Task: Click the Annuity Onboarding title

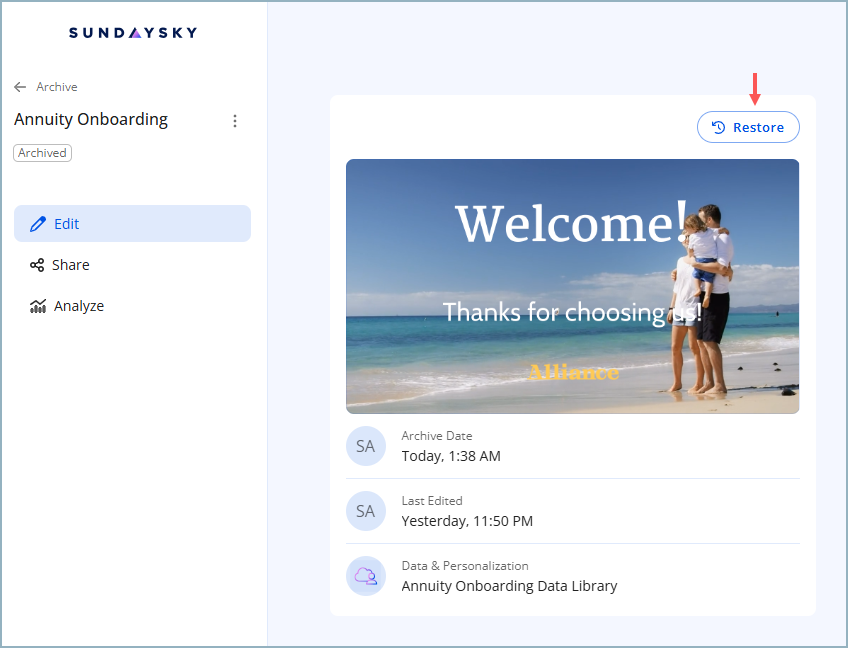Action: (x=91, y=120)
